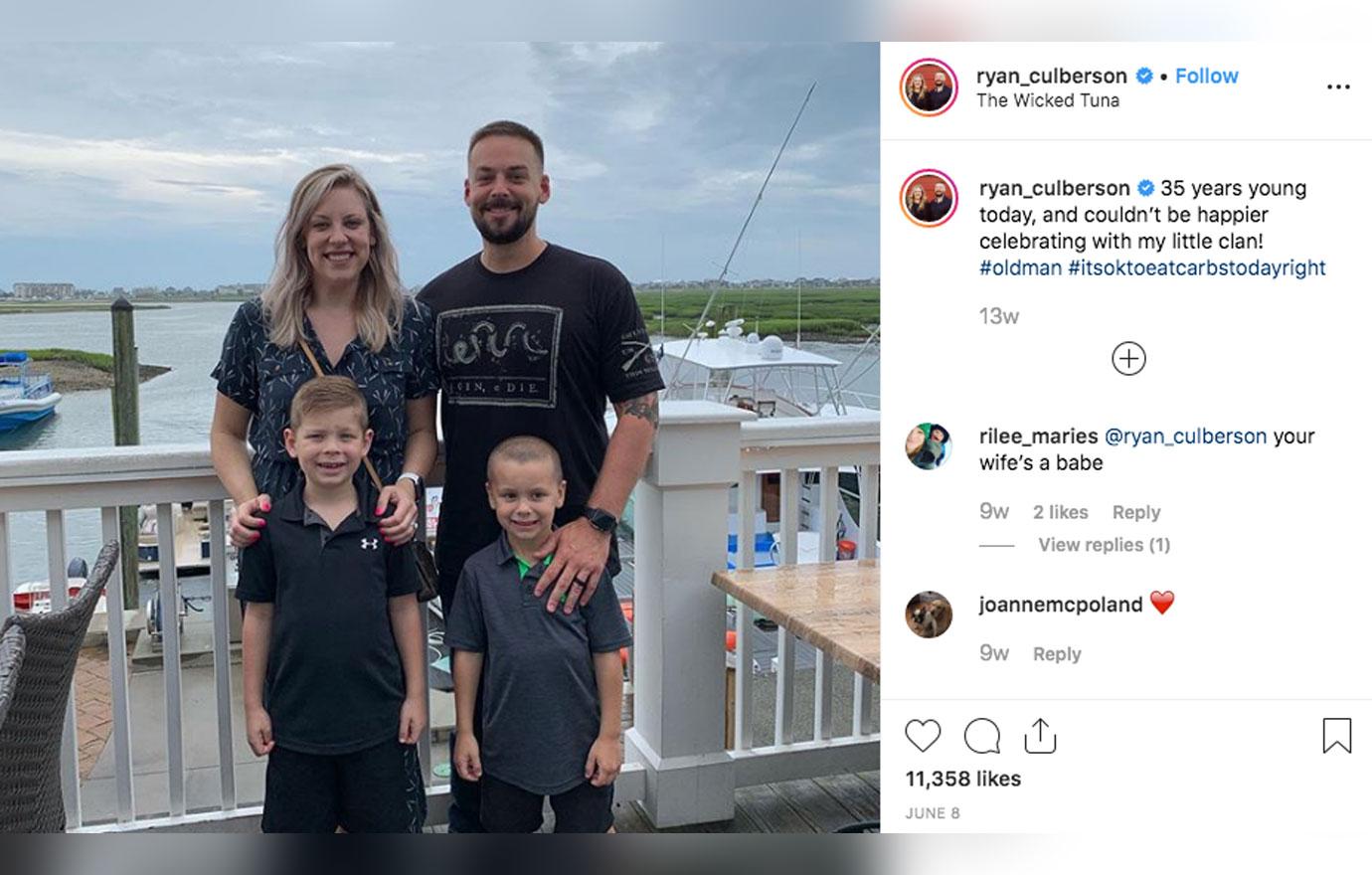
Task: View the 11,358 likes list
Action: point(963,779)
